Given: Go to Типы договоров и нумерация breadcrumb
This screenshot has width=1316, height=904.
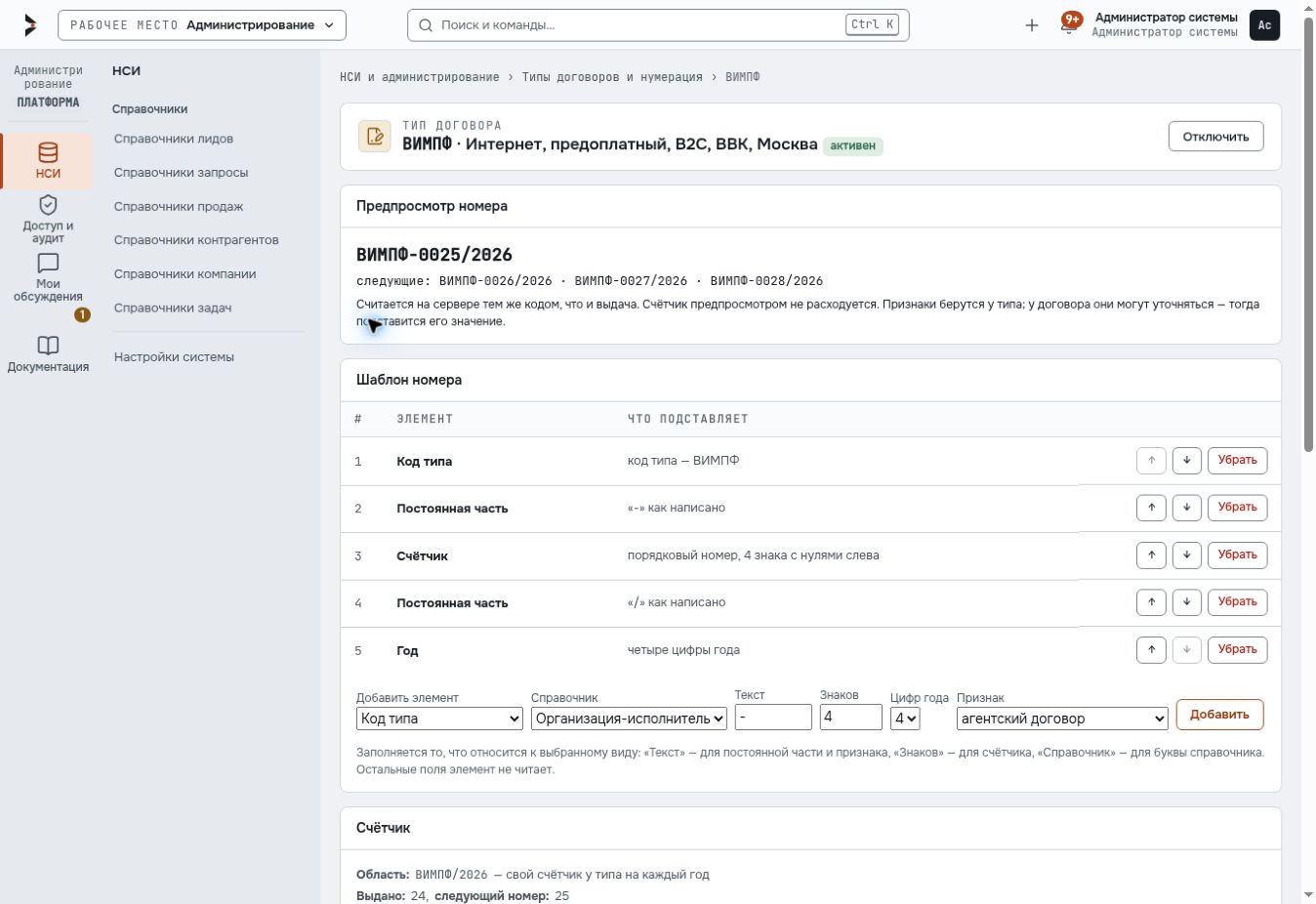Looking at the screenshot, I should pyautogui.click(x=612, y=77).
